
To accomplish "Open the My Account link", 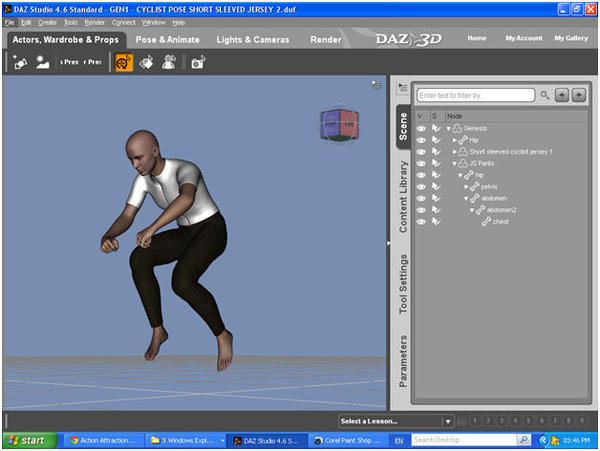I will point(524,38).
